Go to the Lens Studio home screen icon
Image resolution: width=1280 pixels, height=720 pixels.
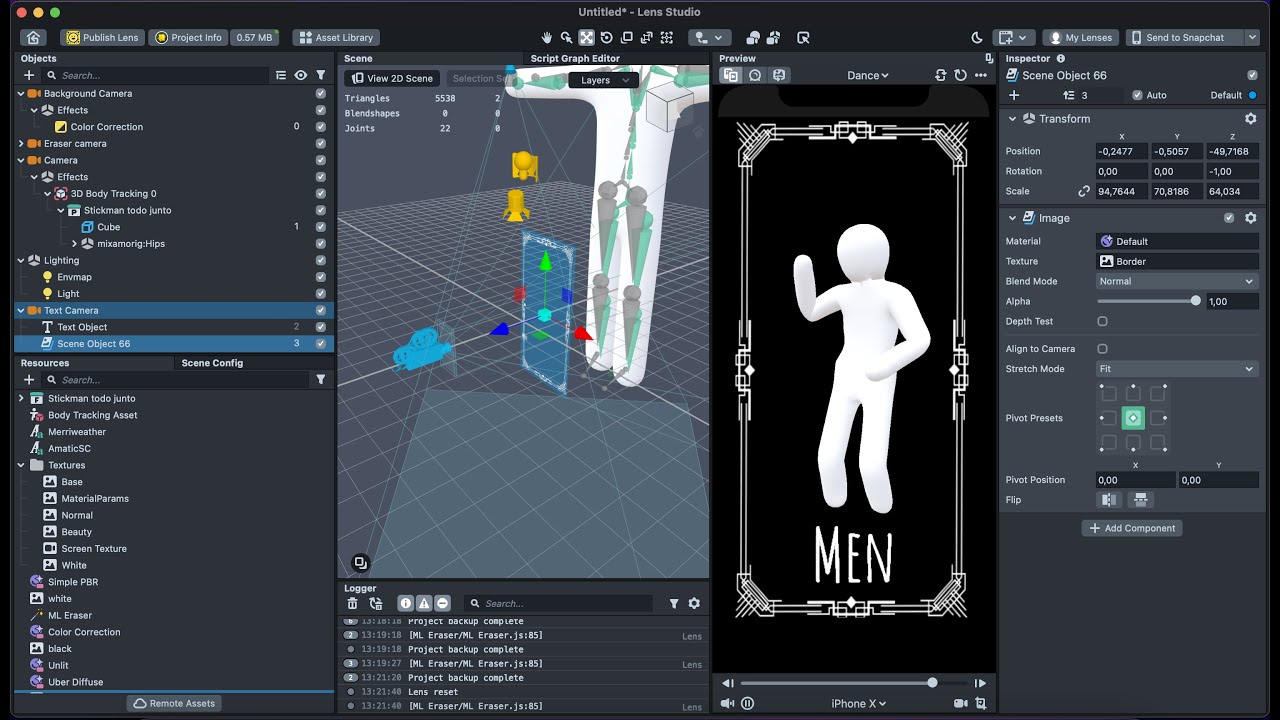pos(34,37)
